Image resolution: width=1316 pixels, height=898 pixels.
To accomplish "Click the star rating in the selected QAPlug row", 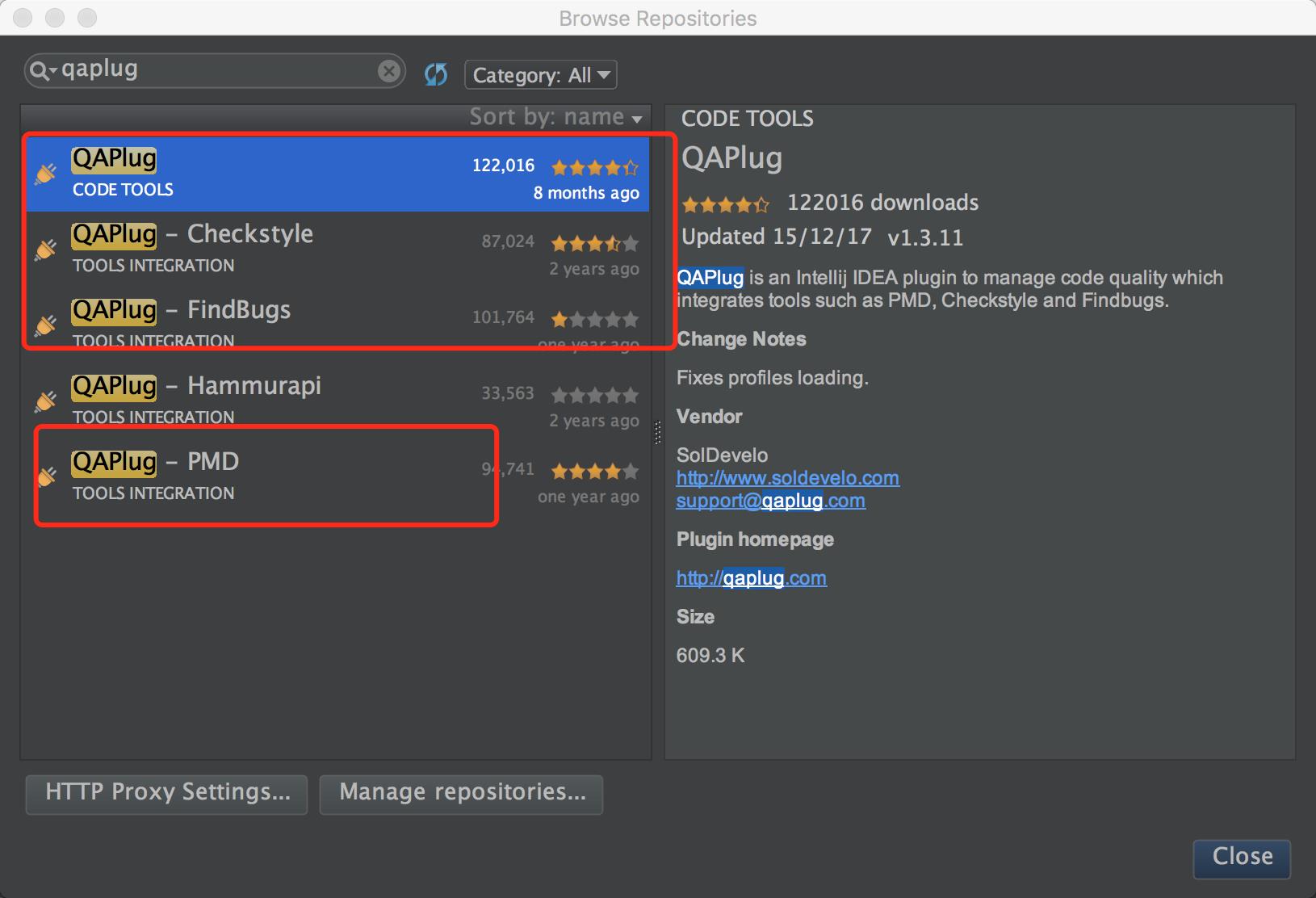I will coord(595,167).
